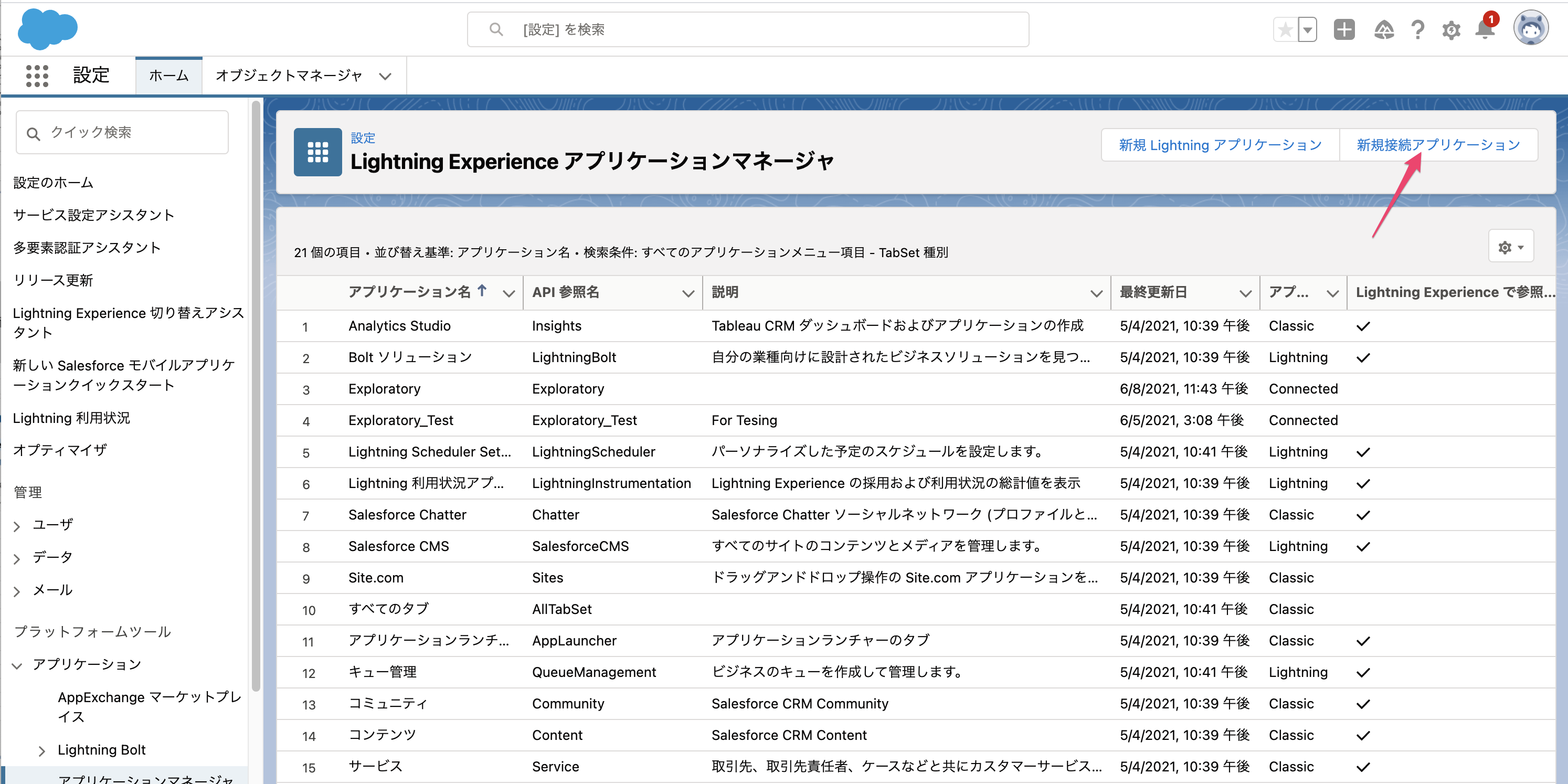Click the Lightning Scheduler Setup row checkmark
This screenshot has height=784, width=1568.
(x=1363, y=452)
